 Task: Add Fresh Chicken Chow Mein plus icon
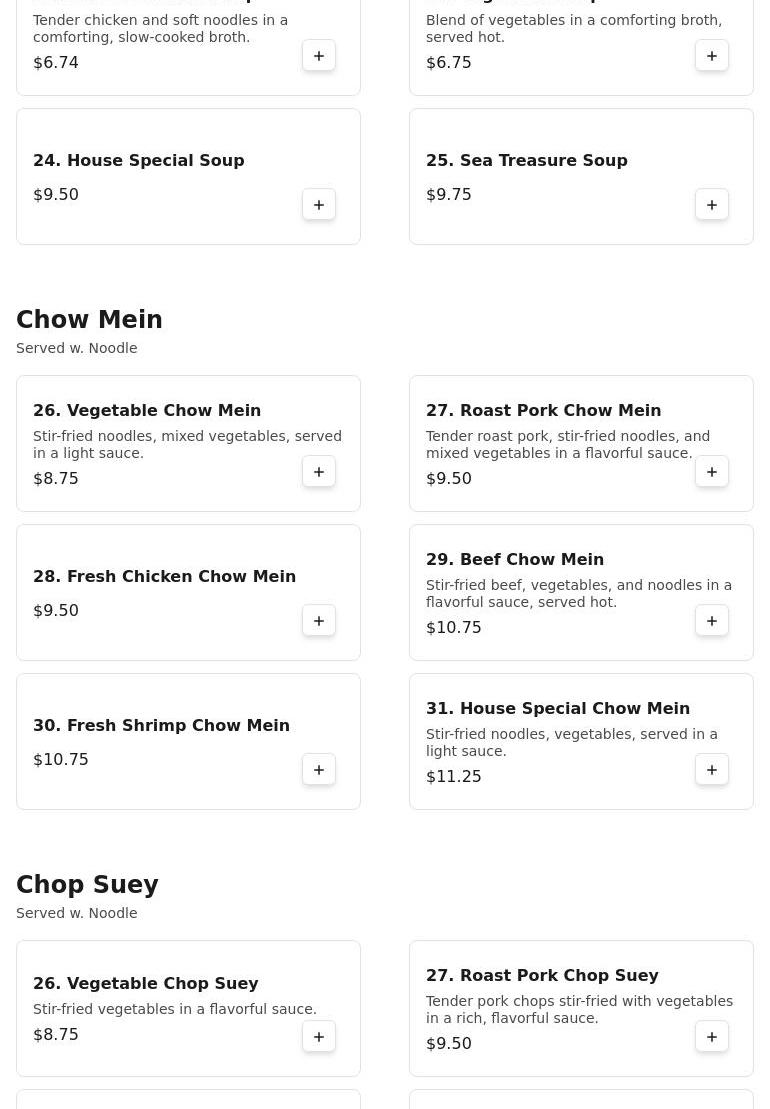click(319, 621)
